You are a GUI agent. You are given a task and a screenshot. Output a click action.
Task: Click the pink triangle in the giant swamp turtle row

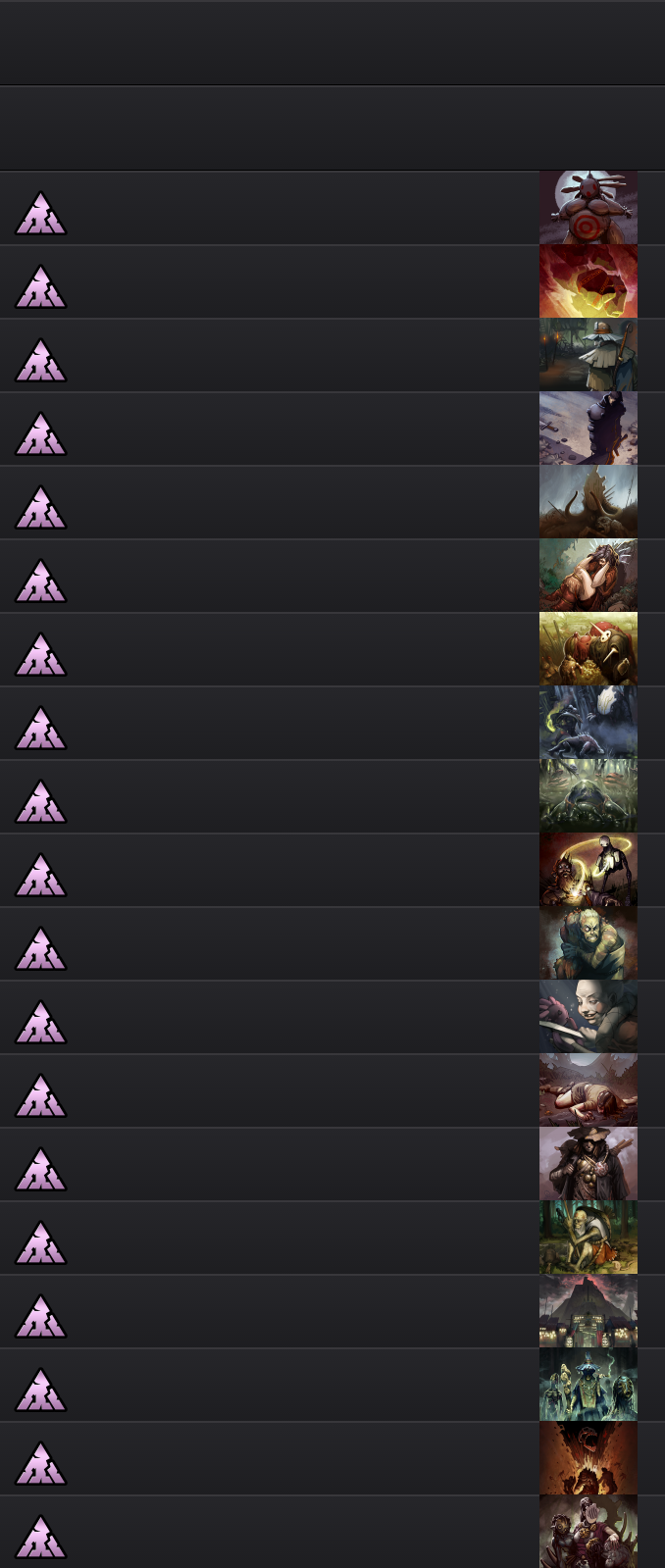click(x=41, y=801)
